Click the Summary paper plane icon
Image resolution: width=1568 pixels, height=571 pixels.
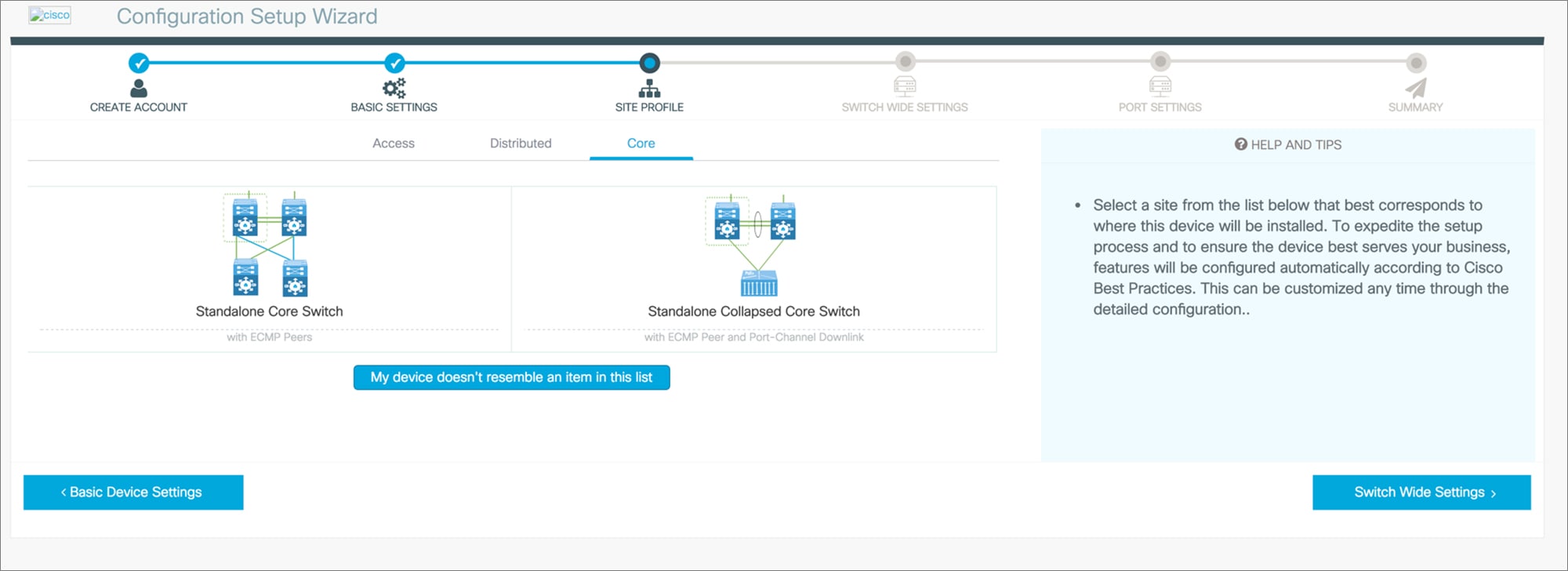pyautogui.click(x=1416, y=88)
